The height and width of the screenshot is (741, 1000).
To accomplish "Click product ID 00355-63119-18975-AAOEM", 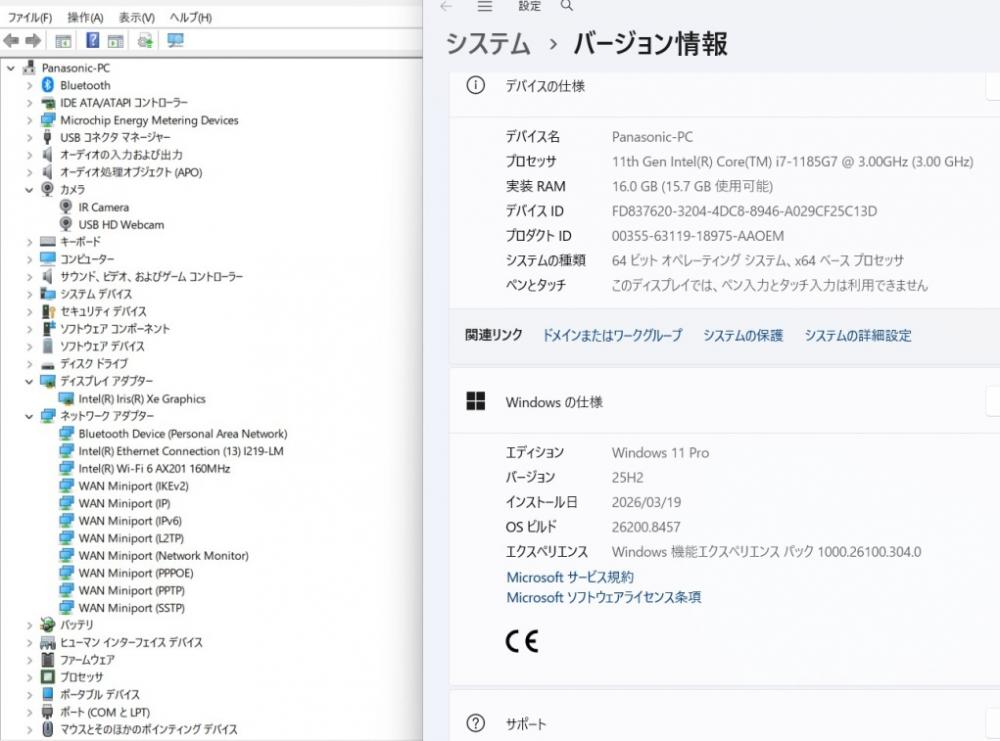I will tap(698, 236).
